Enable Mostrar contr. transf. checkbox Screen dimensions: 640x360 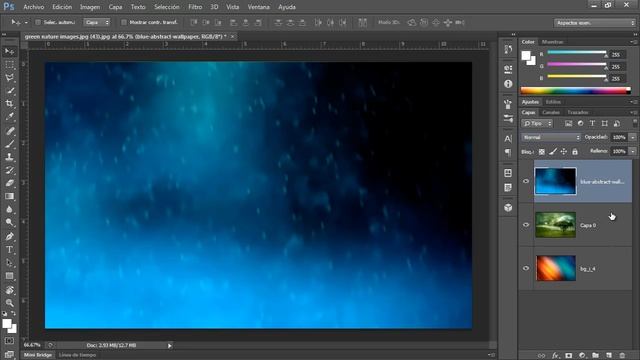tap(124, 22)
